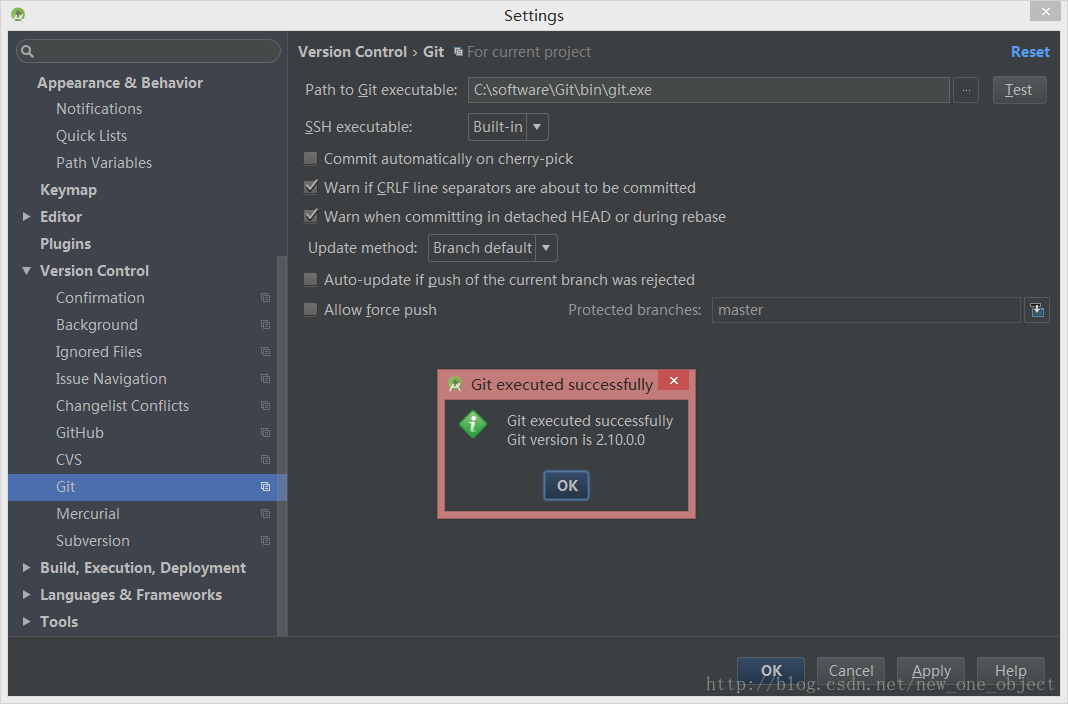This screenshot has width=1068, height=704.
Task: Select the Background item under Version Control
Action: point(97,325)
